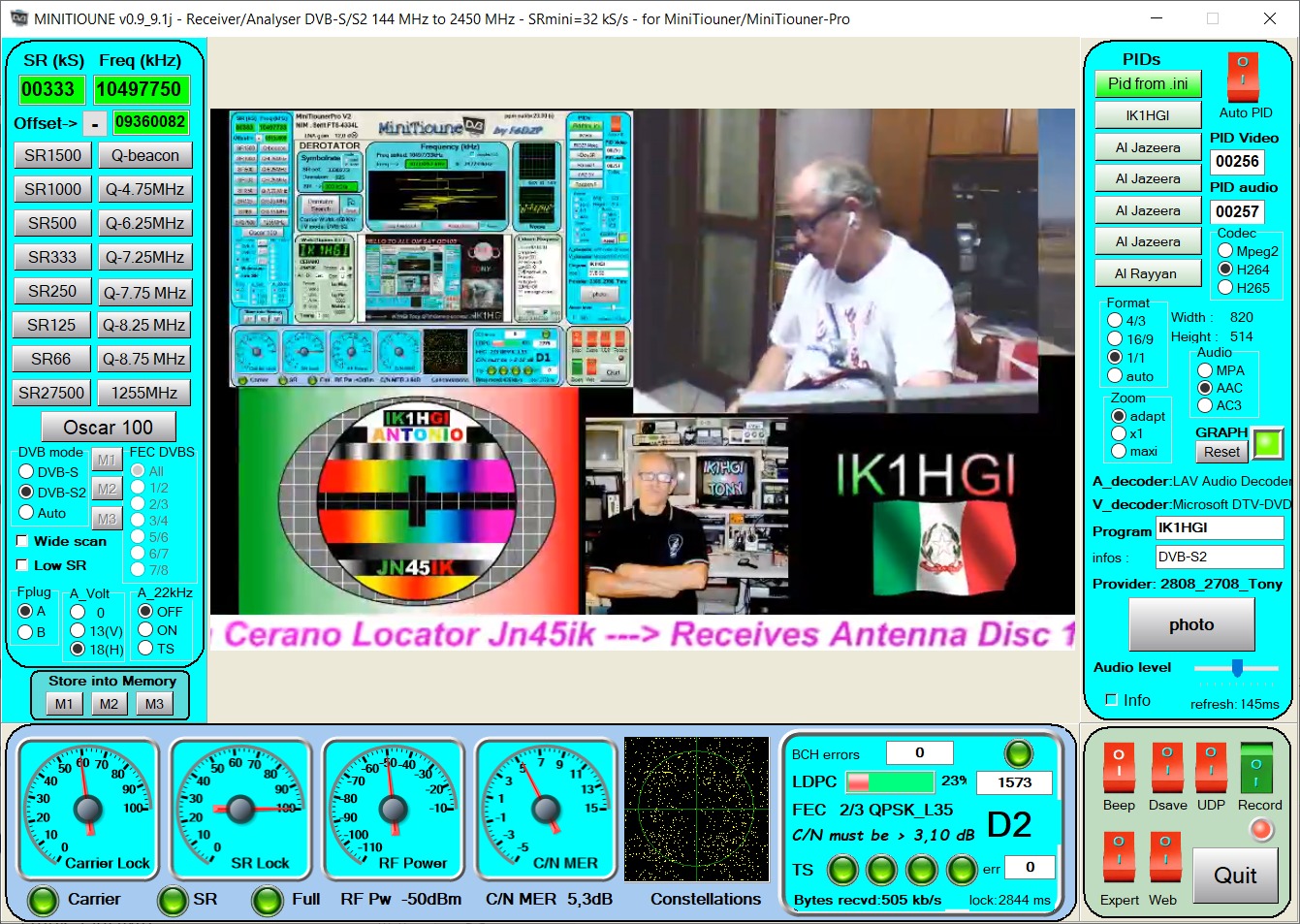Image resolution: width=1300 pixels, height=924 pixels.
Task: Select A_Volt 13(V) option
Action: [x=78, y=631]
